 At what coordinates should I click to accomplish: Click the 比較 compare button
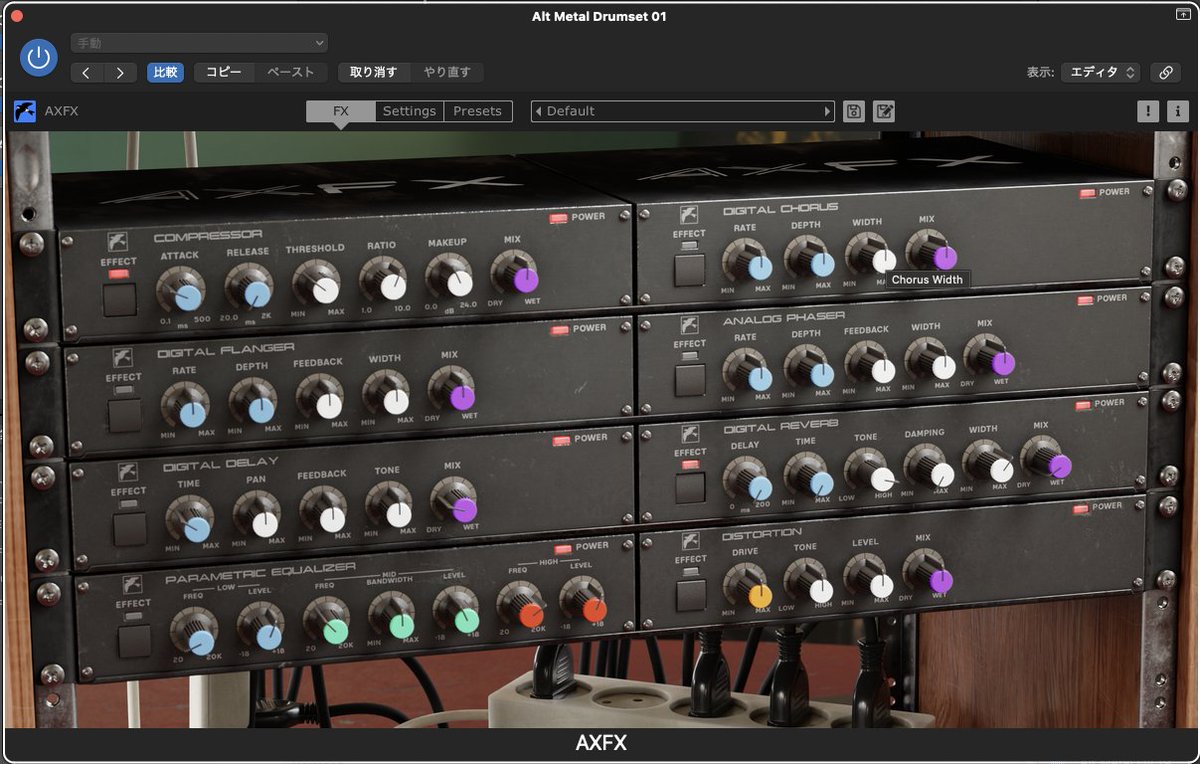coord(166,72)
